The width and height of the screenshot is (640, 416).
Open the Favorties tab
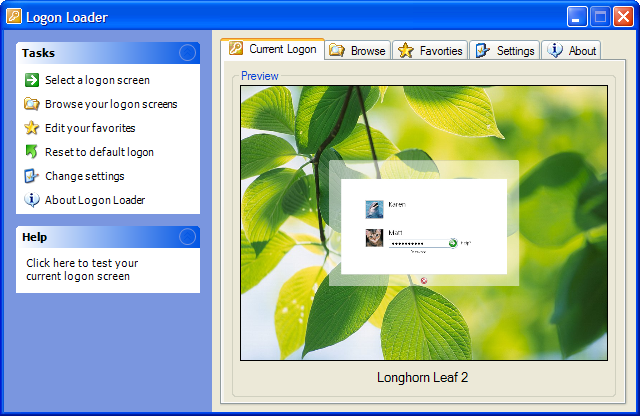430,51
